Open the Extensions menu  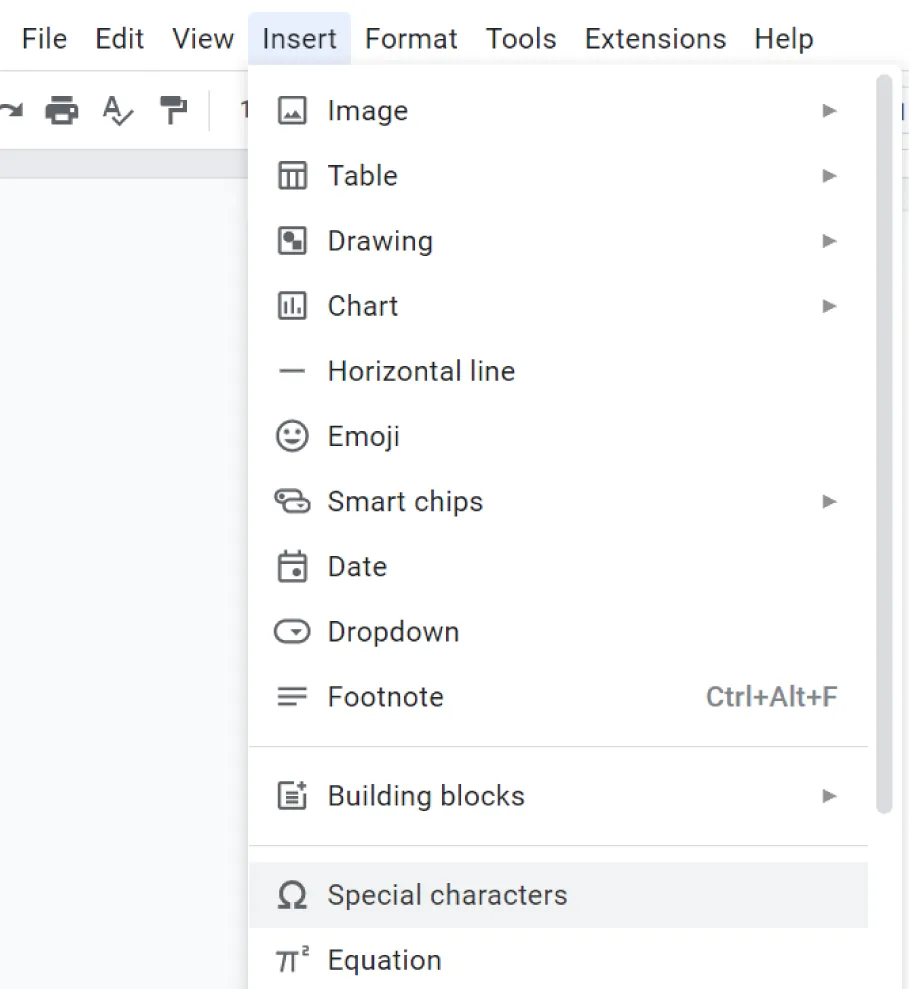click(x=654, y=38)
